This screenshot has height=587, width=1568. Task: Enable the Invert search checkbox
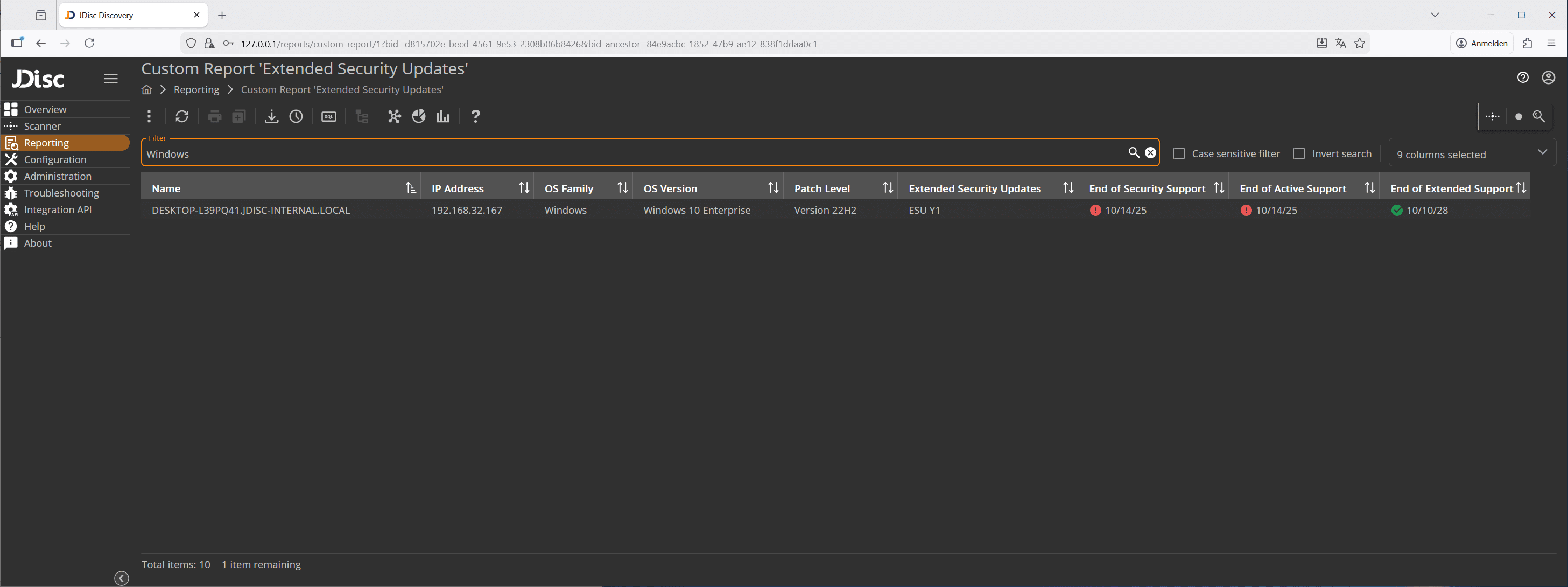coord(1299,153)
